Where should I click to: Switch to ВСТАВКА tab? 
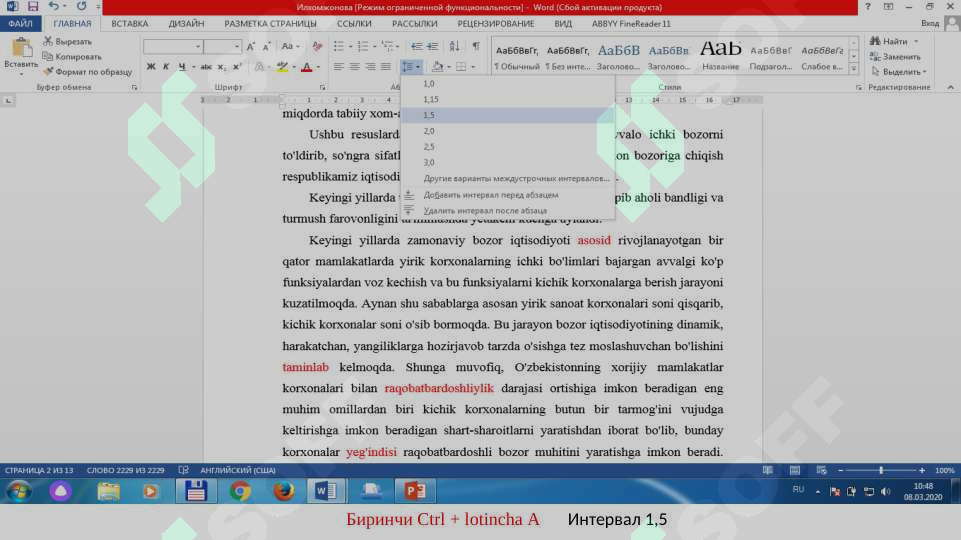tap(129, 23)
